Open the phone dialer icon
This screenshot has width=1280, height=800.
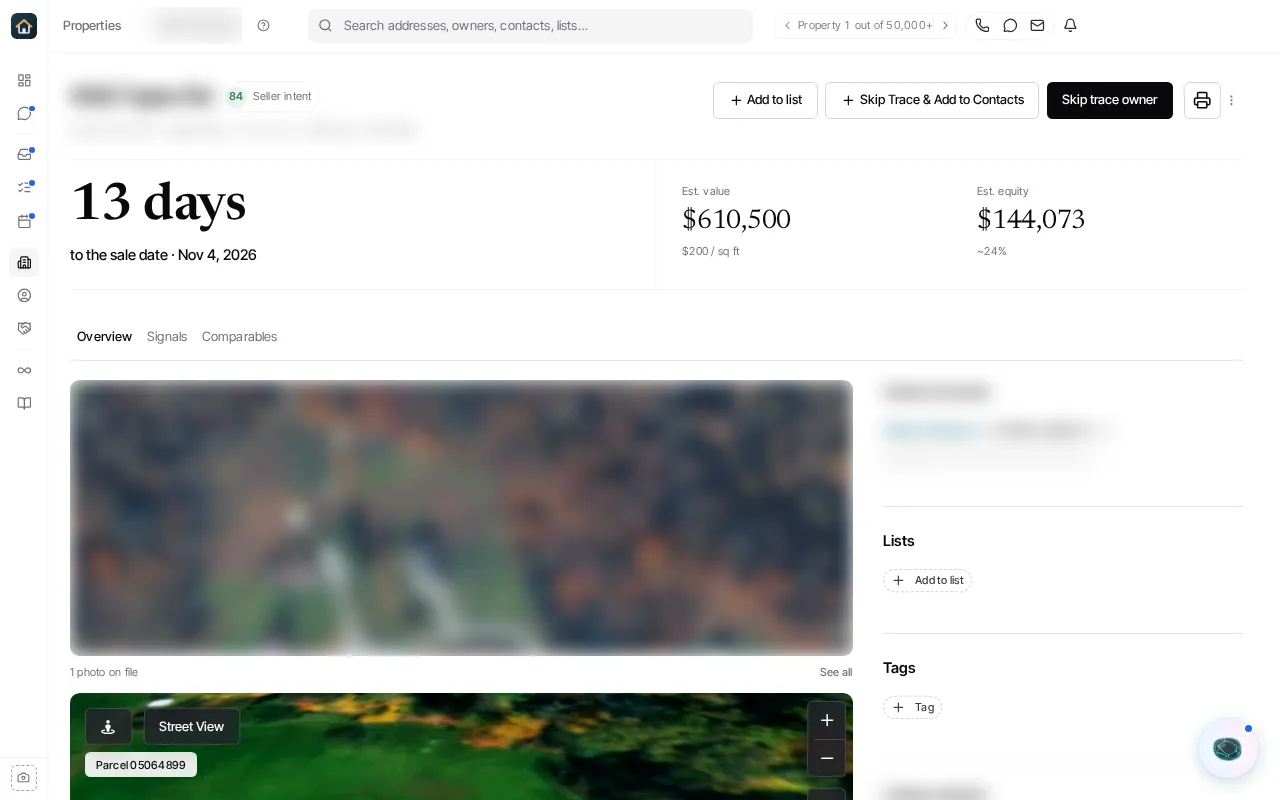point(982,26)
